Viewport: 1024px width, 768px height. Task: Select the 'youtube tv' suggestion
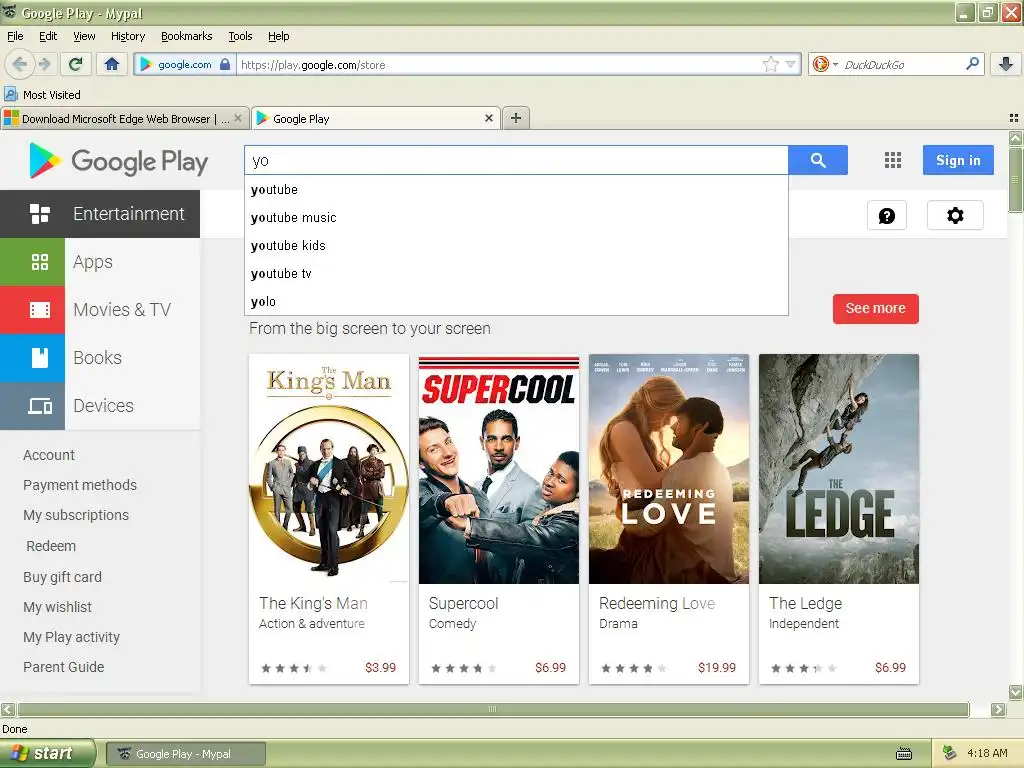516,274
